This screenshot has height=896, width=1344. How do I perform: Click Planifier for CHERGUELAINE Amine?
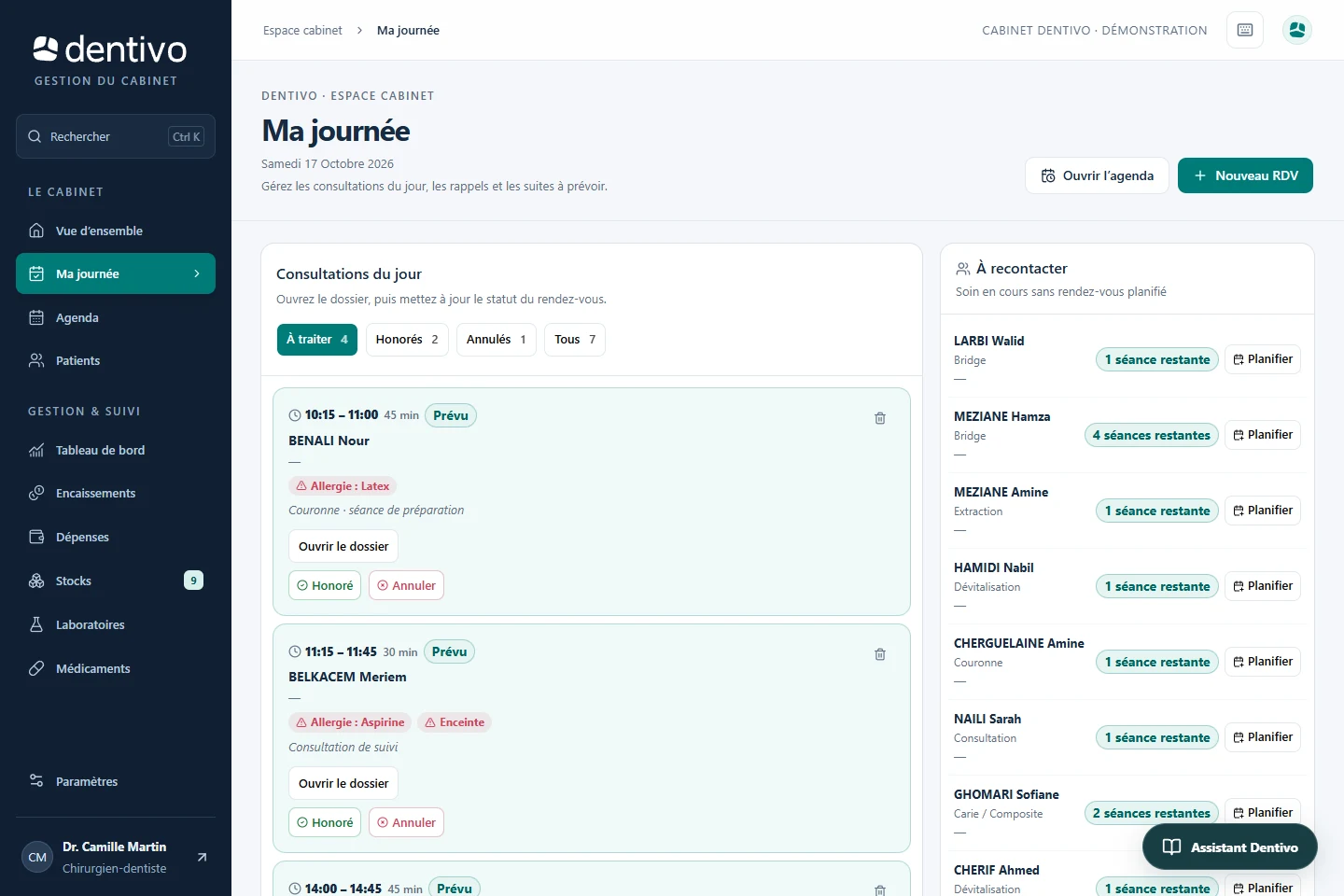(x=1263, y=662)
